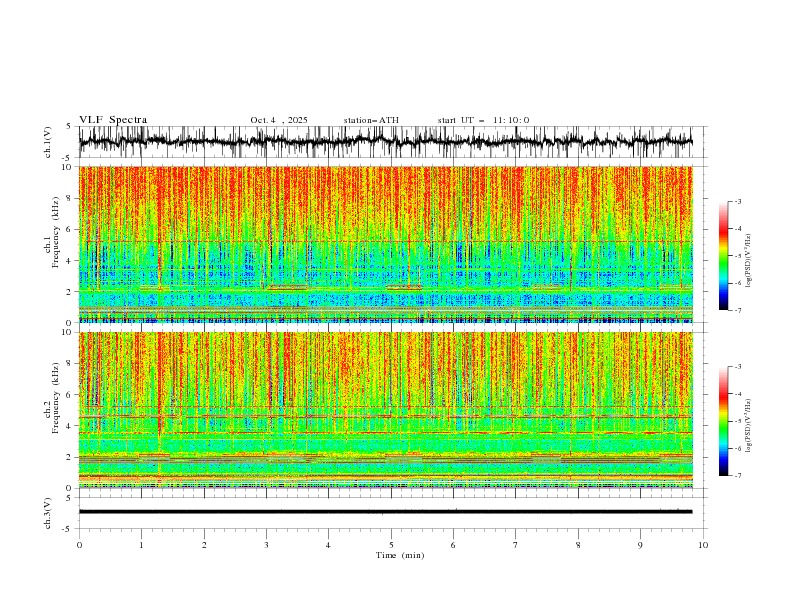The image size is (792, 612).
Task: Click the 'ch.1(V)' waveform axis label
Action: [x=48, y=142]
